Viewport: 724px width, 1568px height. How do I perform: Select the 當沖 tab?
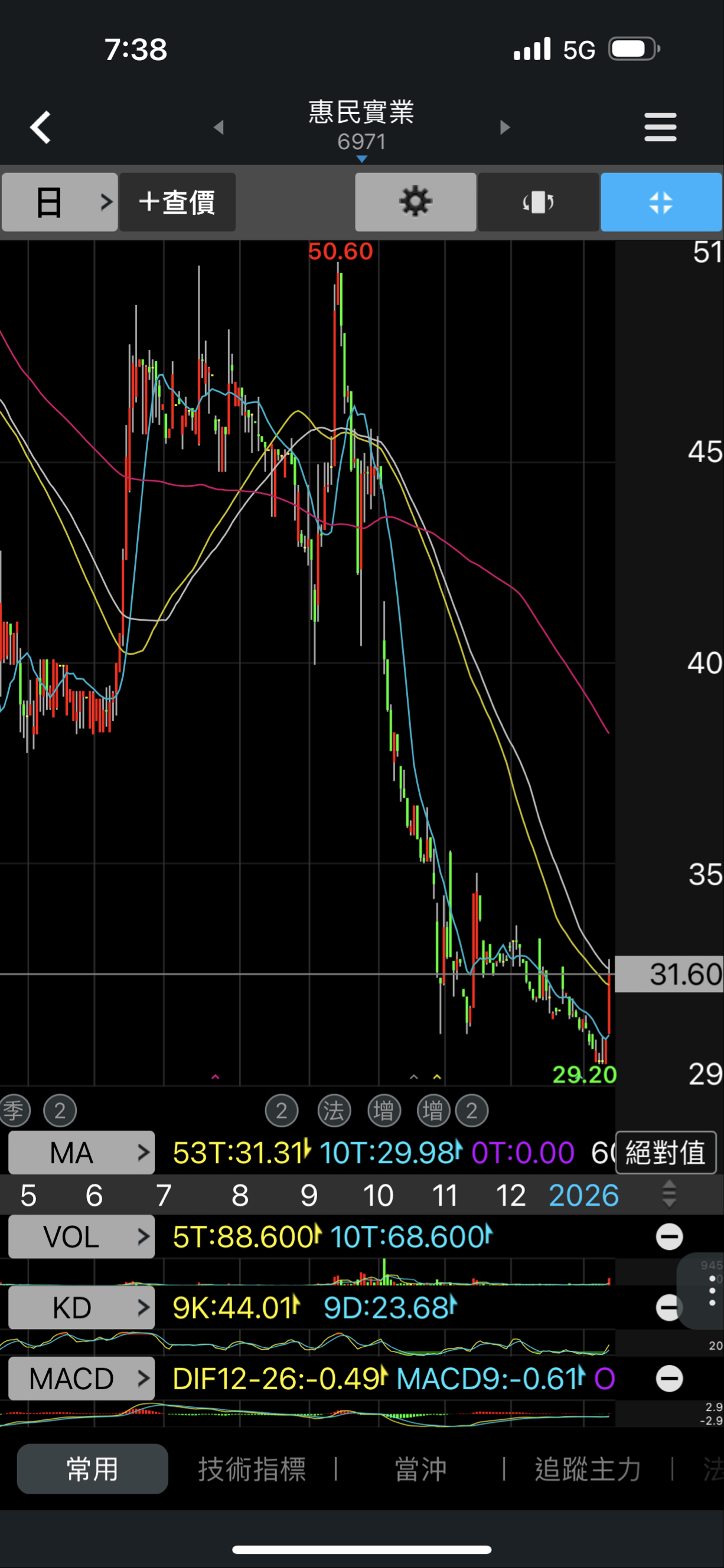click(421, 1468)
